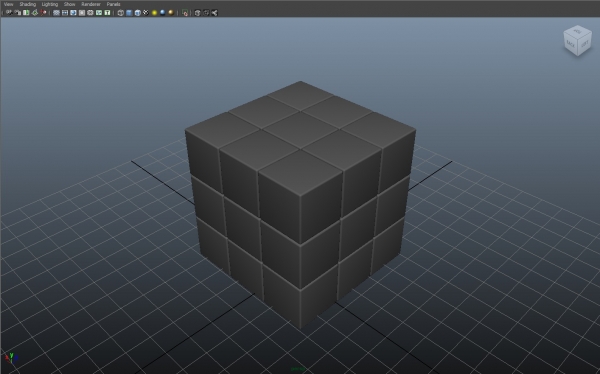Select the gray cube model in the viewport
600x374 pixels.
tap(300, 205)
